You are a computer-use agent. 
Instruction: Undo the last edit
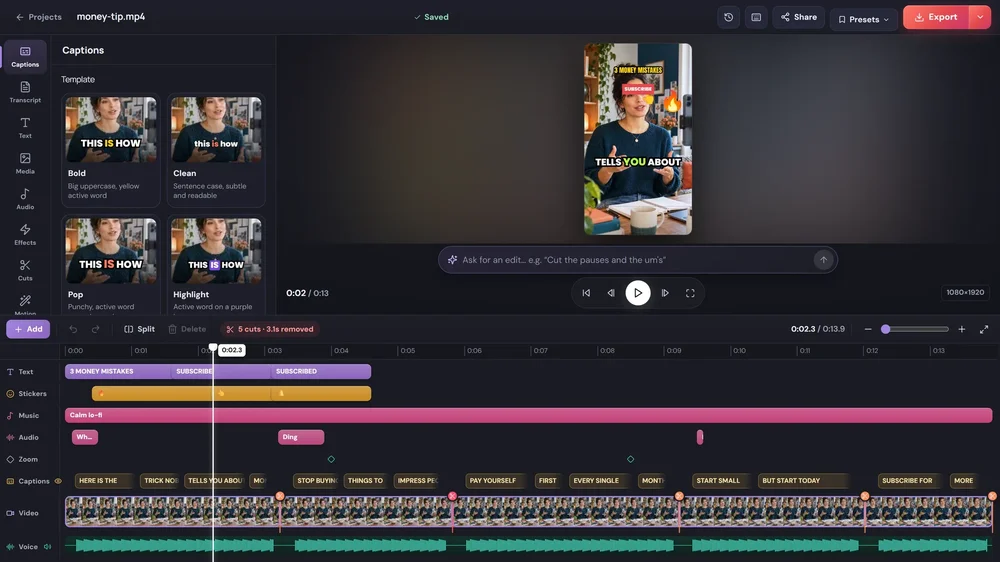[73, 329]
